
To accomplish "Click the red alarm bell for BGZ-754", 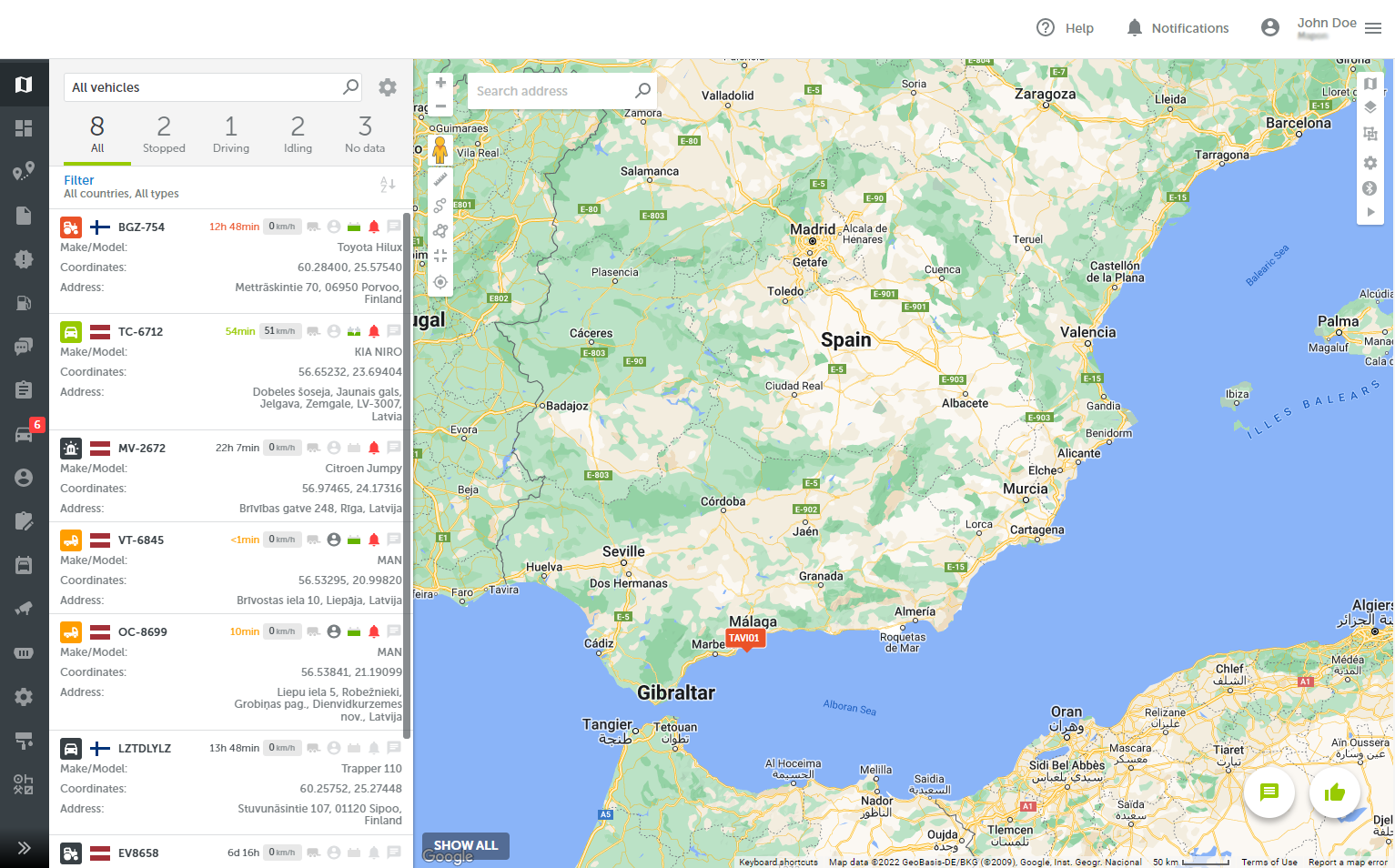I will pyautogui.click(x=374, y=227).
